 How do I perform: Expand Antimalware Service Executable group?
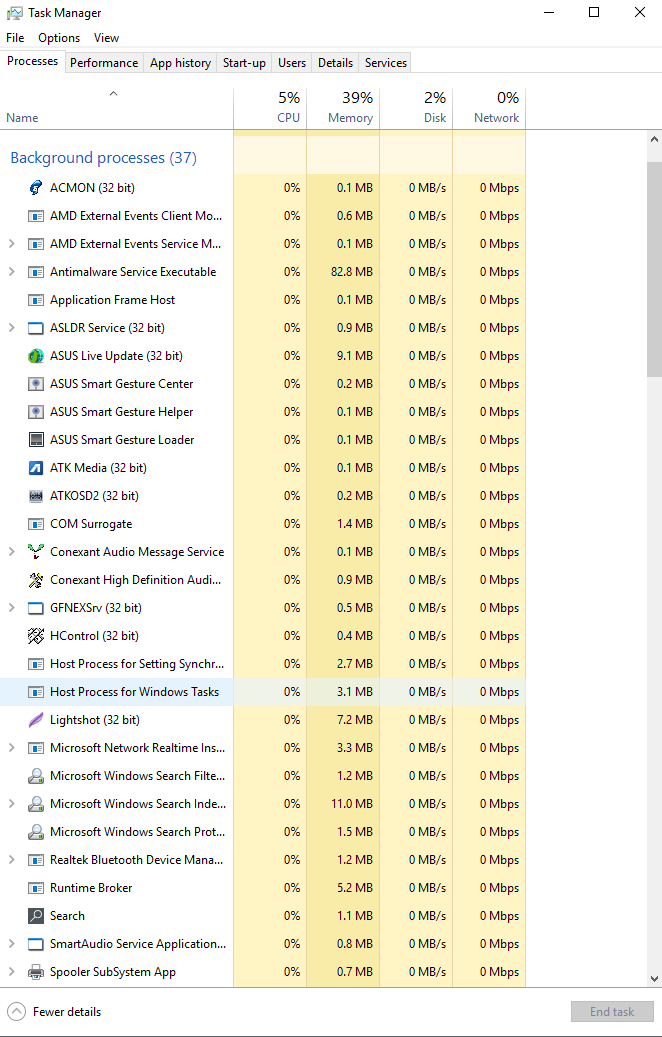11,272
